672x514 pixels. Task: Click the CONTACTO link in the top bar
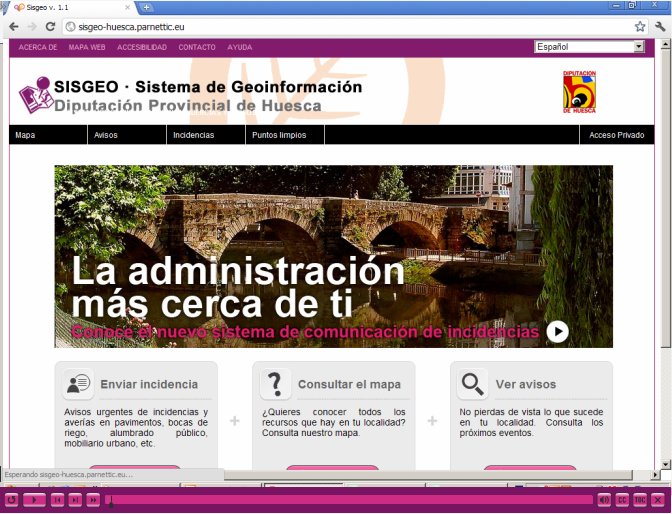[196, 47]
